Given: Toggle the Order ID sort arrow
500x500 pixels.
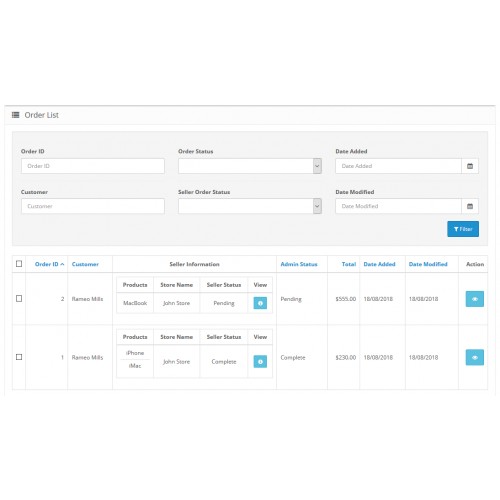Looking at the screenshot, I should click(62, 264).
